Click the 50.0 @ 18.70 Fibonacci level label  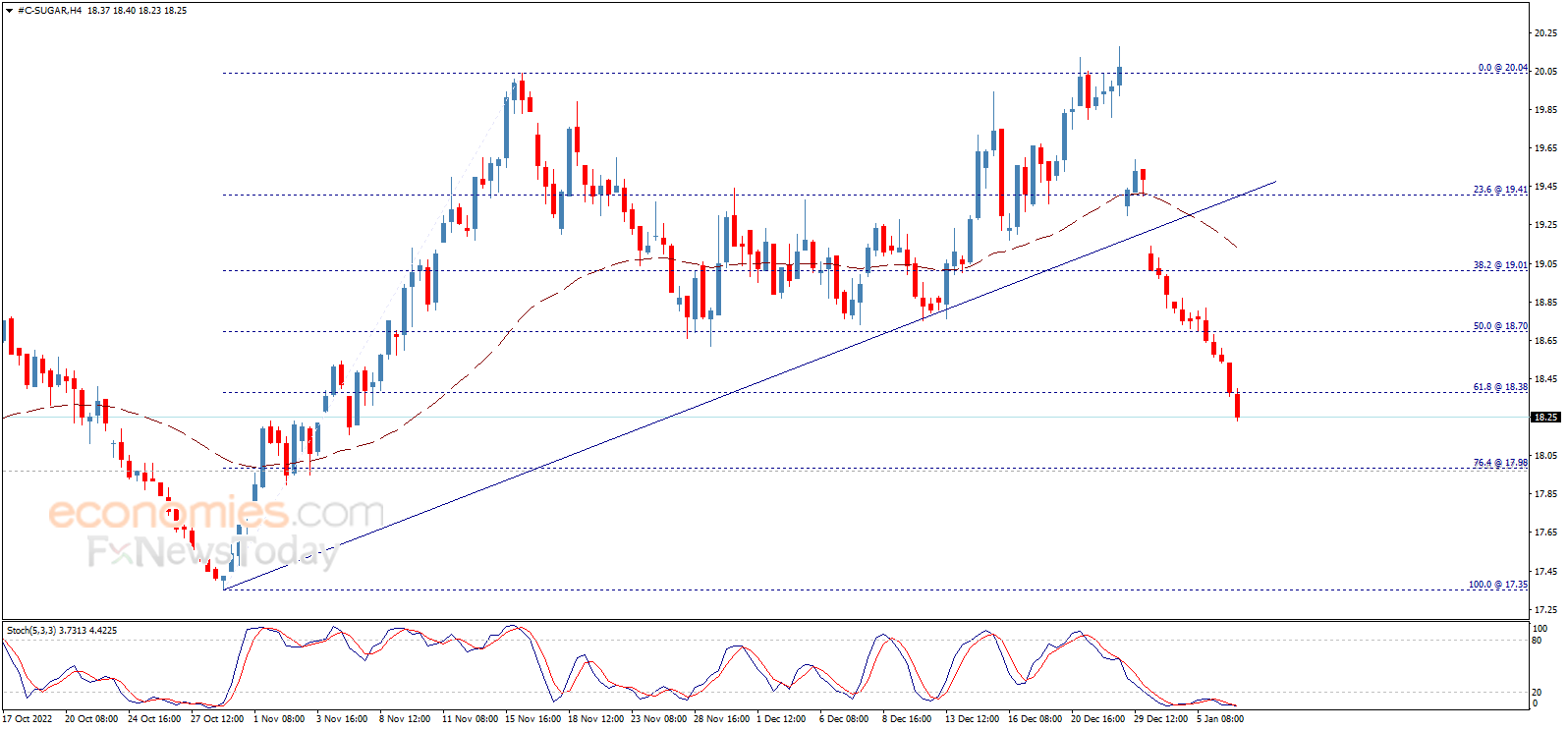1499,326
